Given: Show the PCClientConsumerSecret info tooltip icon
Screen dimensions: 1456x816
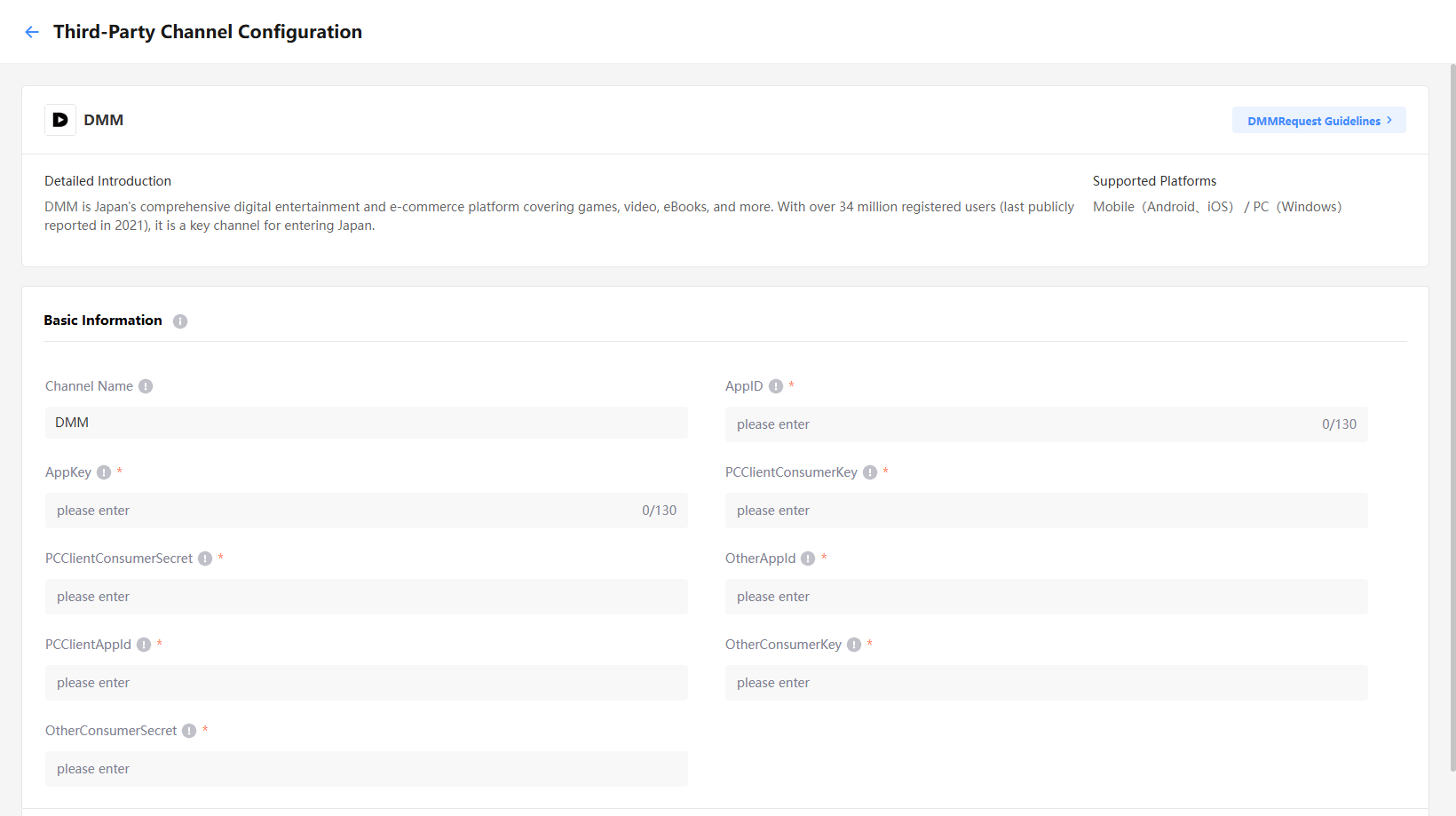Looking at the screenshot, I should point(205,559).
